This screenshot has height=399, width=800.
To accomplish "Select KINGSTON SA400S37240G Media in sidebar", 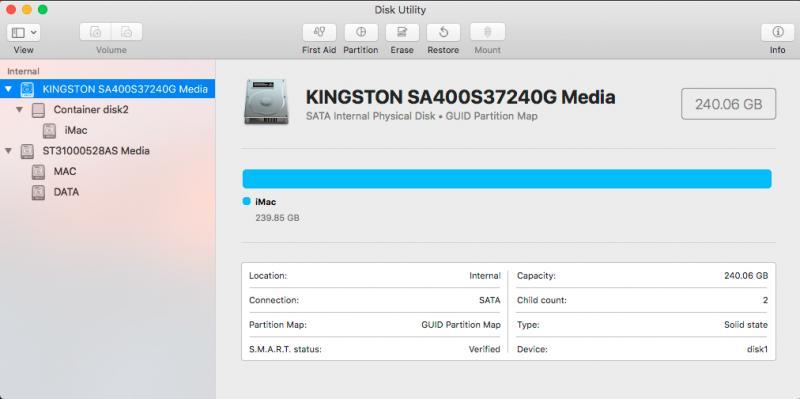I will click(x=107, y=89).
